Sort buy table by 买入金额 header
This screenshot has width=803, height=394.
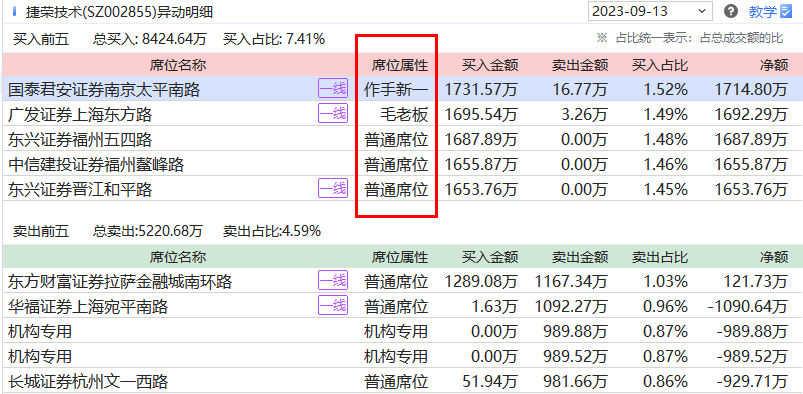490,65
